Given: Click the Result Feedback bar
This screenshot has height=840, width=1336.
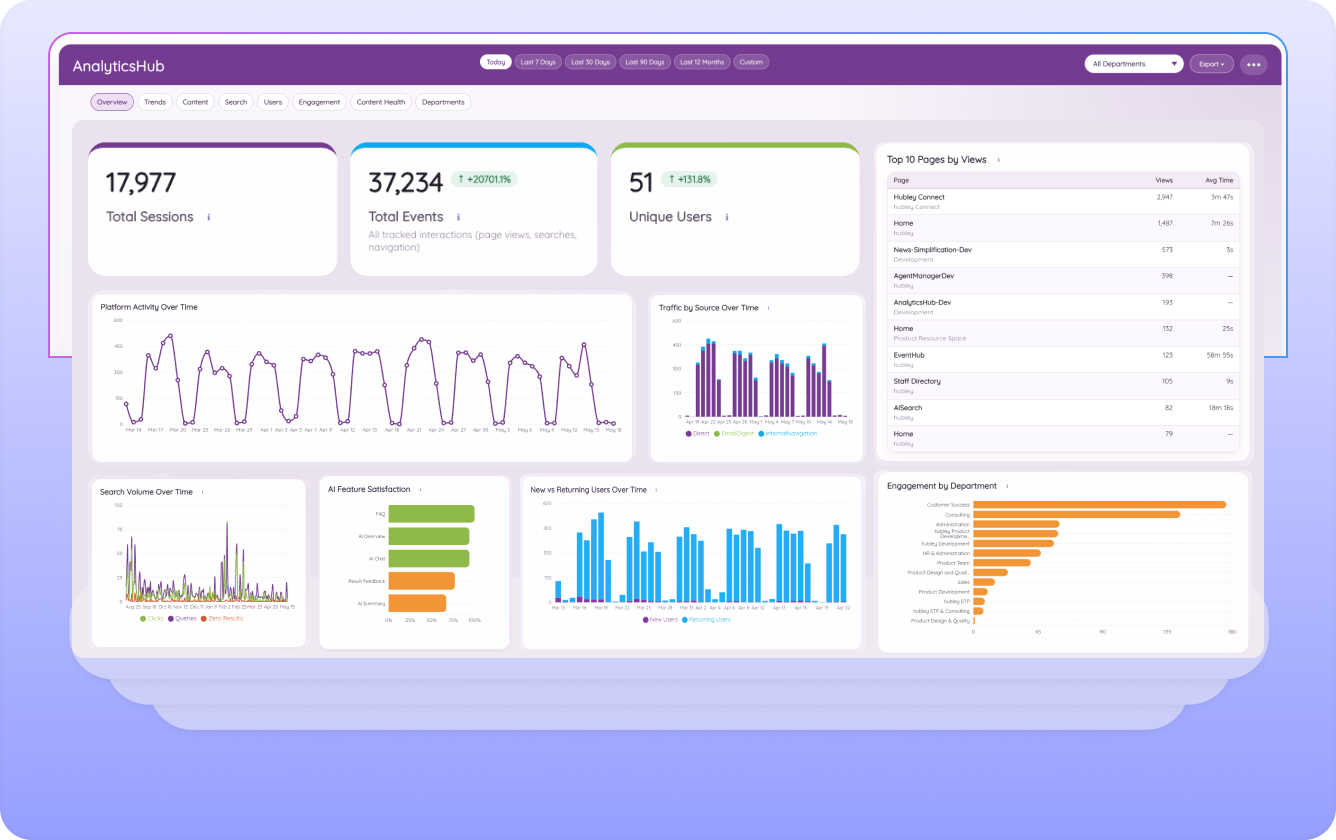Looking at the screenshot, I should click(421, 581).
